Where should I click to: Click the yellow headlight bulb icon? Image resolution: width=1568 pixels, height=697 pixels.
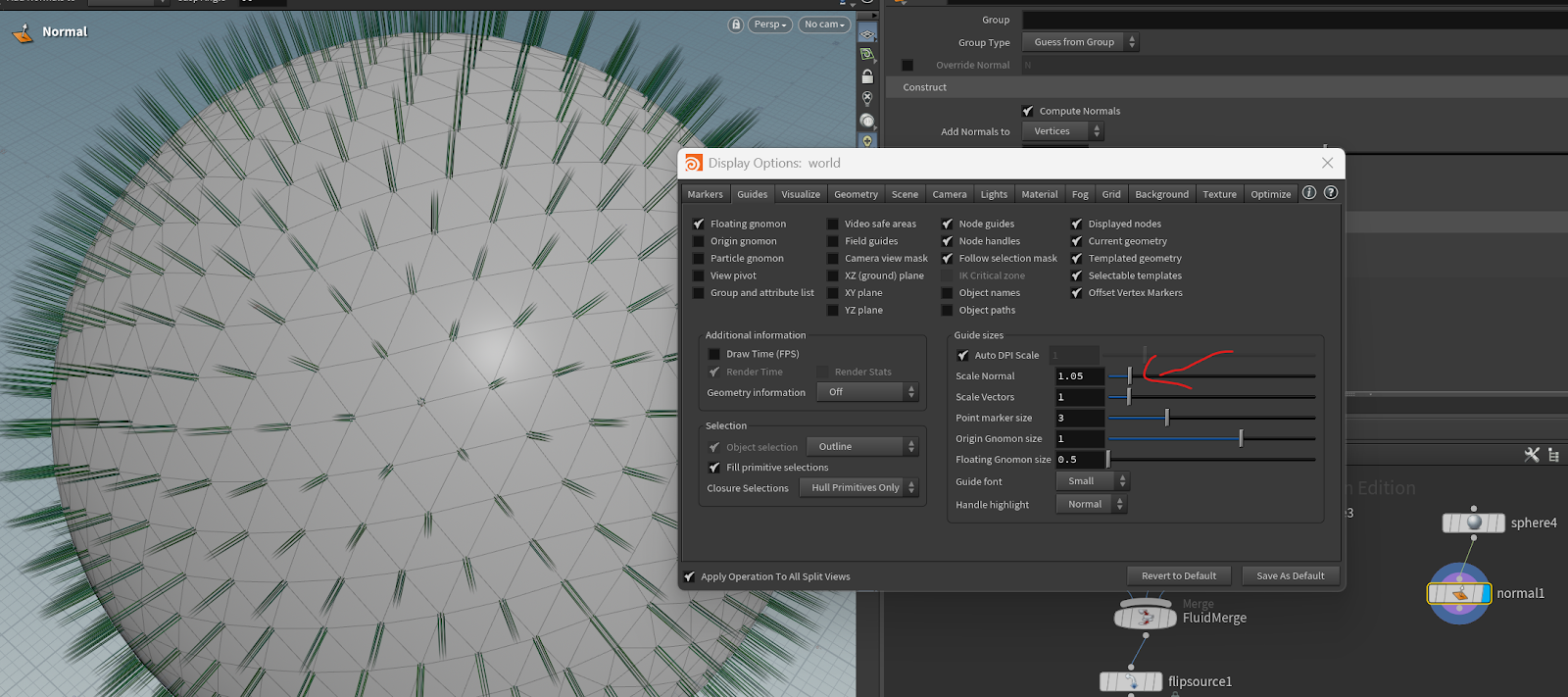[x=867, y=141]
